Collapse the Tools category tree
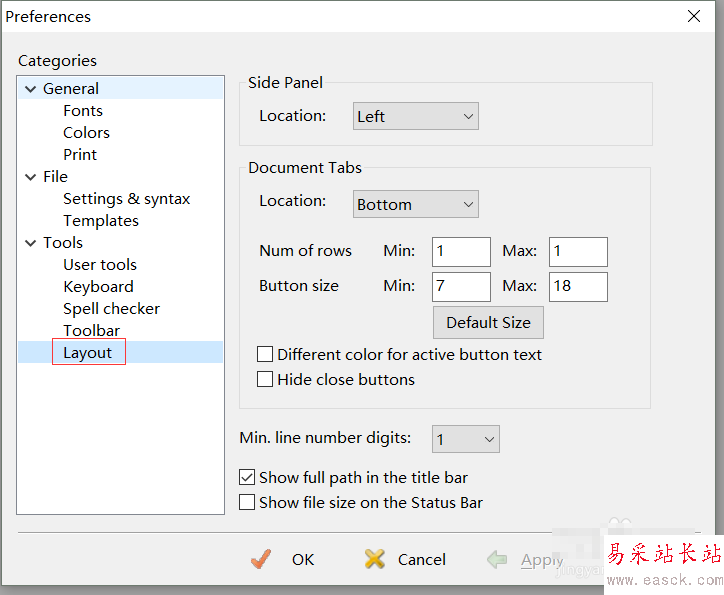Image resolution: width=724 pixels, height=595 pixels. (31, 243)
